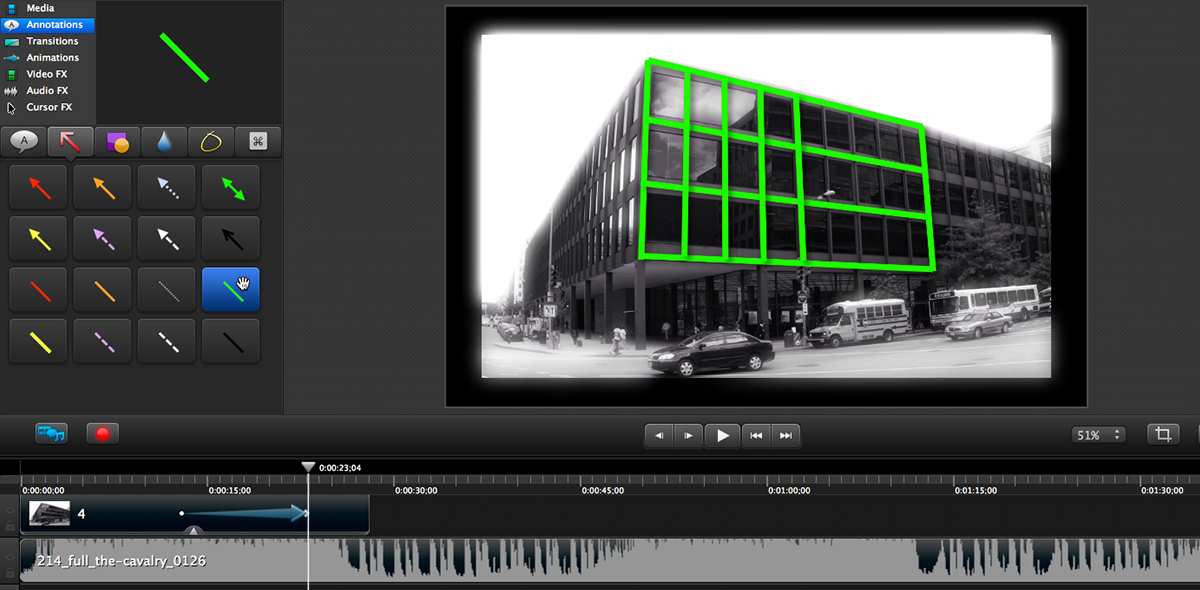The image size is (1200, 590).
Task: Select the blur water drop annotation category
Action: point(164,141)
